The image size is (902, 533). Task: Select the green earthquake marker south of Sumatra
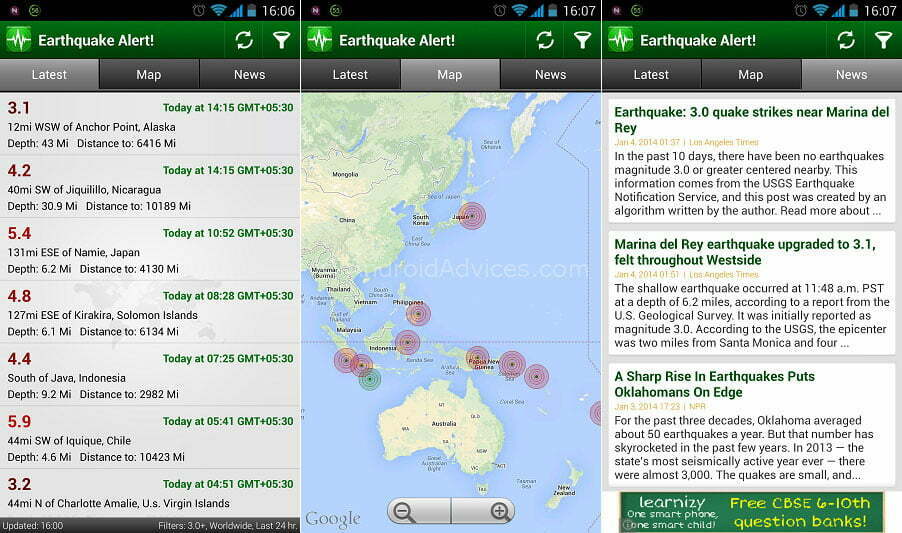coord(370,379)
